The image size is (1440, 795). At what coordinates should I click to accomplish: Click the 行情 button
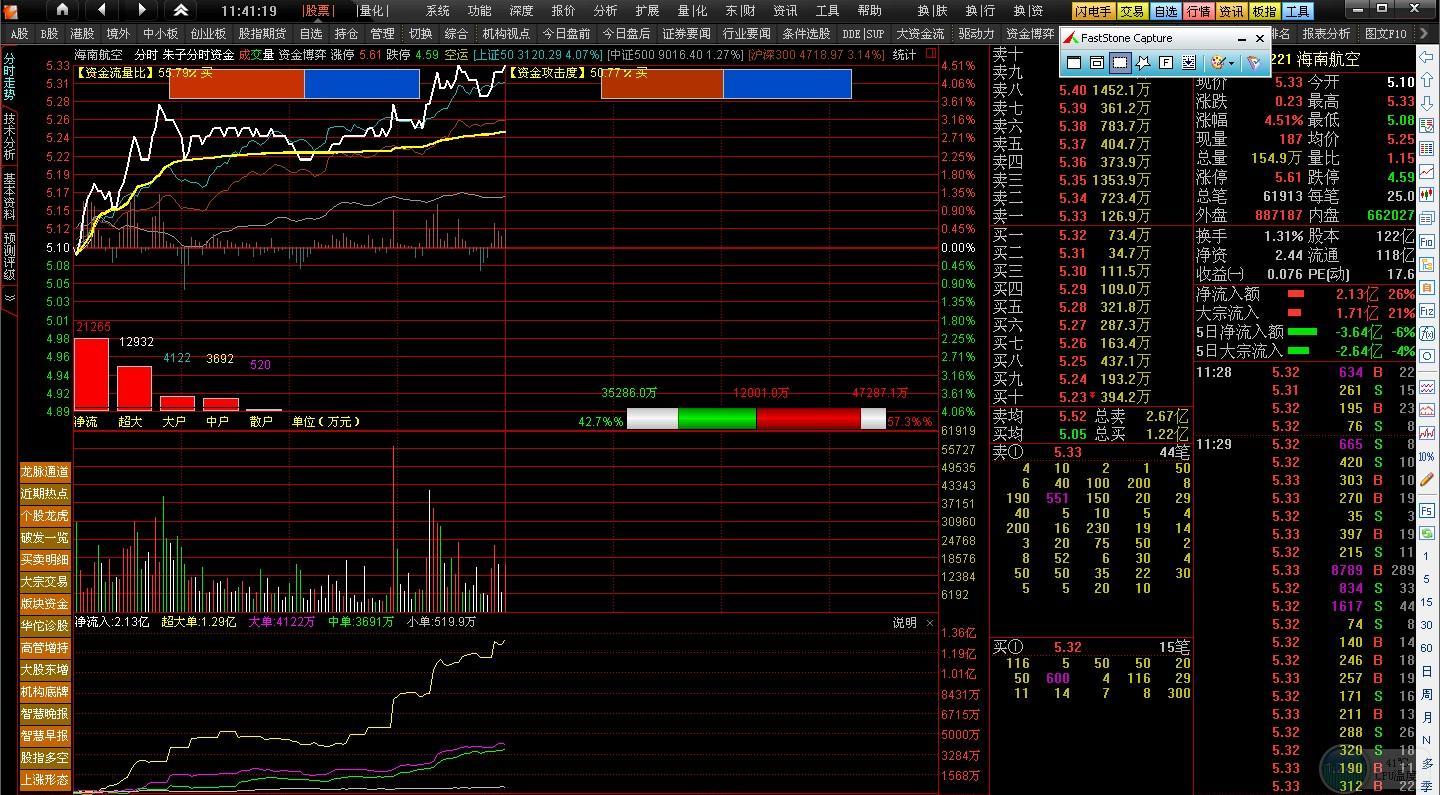(1198, 11)
